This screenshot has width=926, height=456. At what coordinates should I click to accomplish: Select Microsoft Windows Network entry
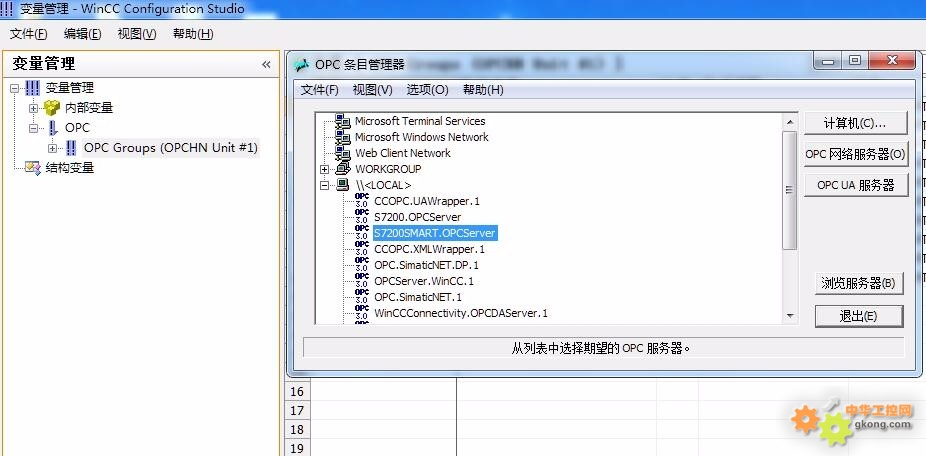pyautogui.click(x=422, y=137)
